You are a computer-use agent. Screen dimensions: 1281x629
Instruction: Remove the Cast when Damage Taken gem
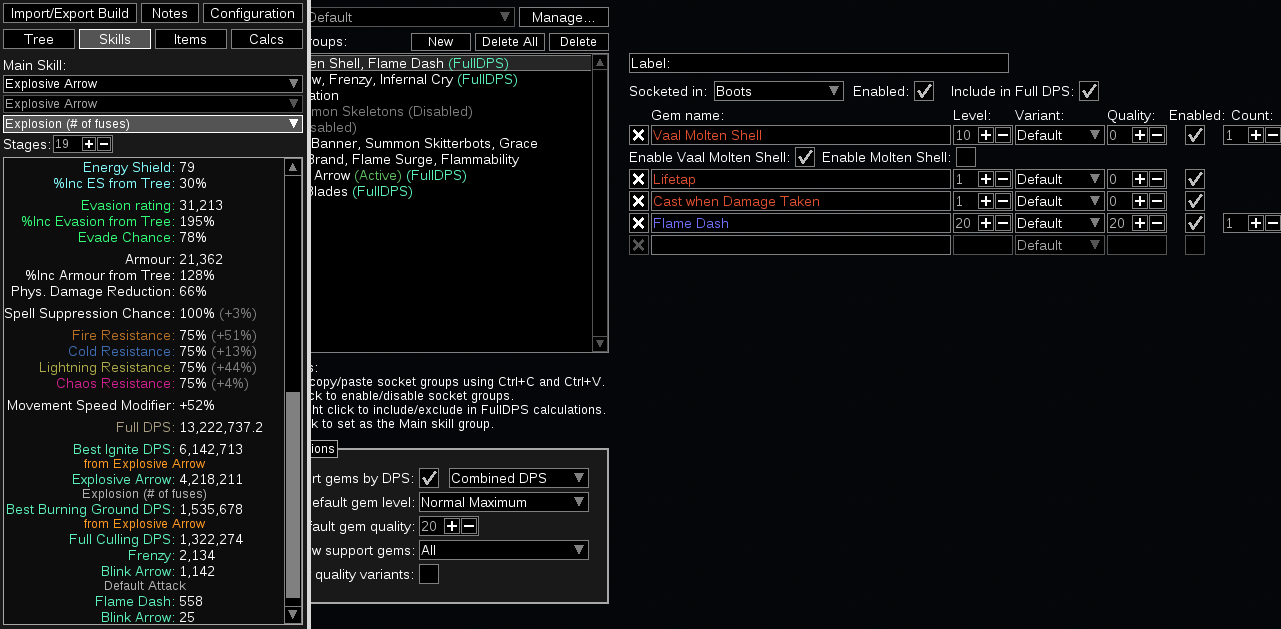click(638, 200)
